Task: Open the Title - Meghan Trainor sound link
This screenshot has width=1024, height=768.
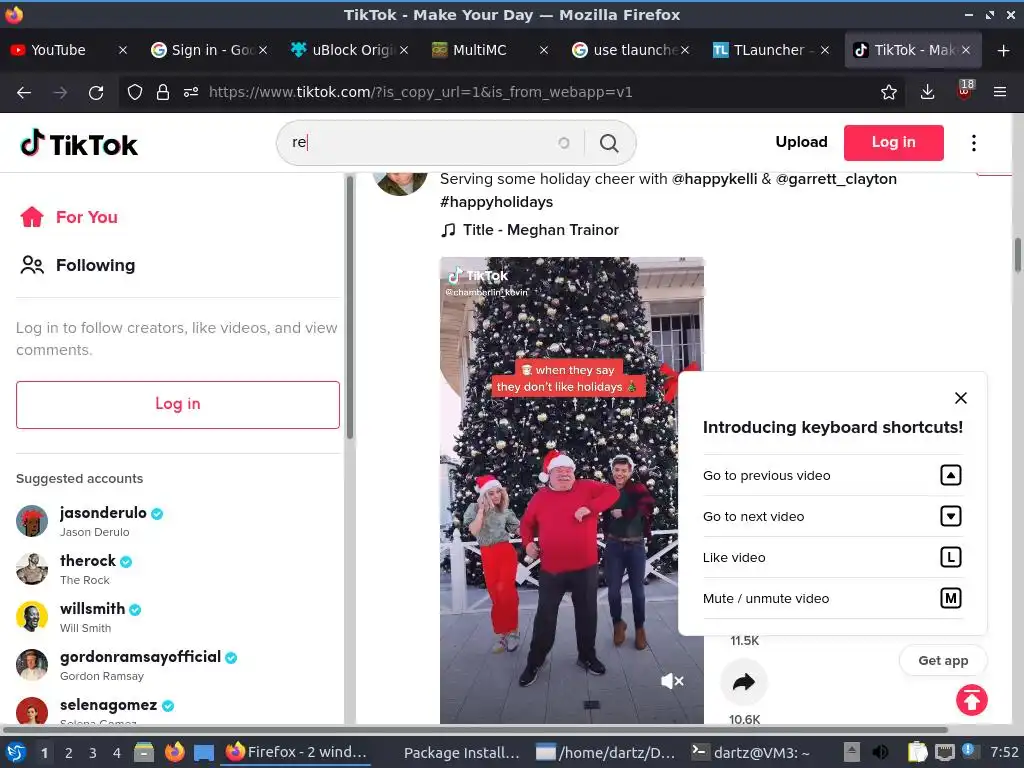Action: [x=530, y=230]
